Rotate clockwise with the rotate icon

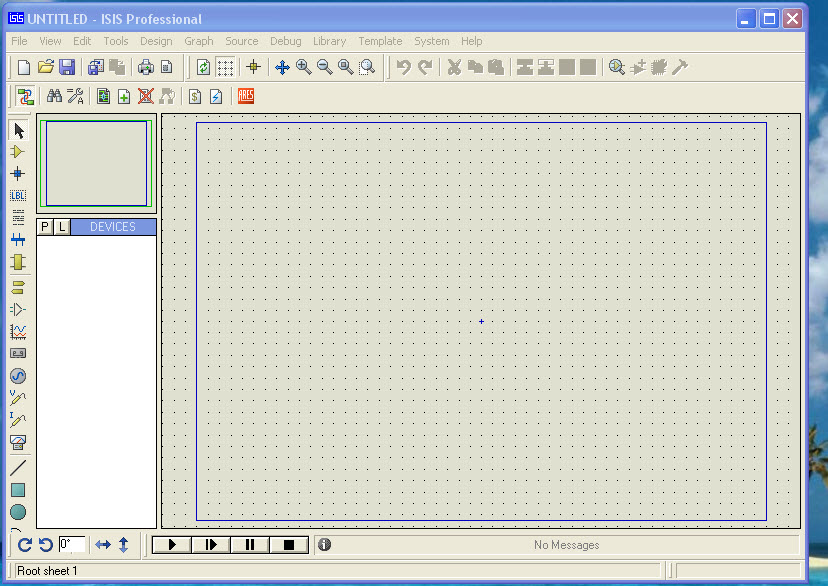(25, 544)
